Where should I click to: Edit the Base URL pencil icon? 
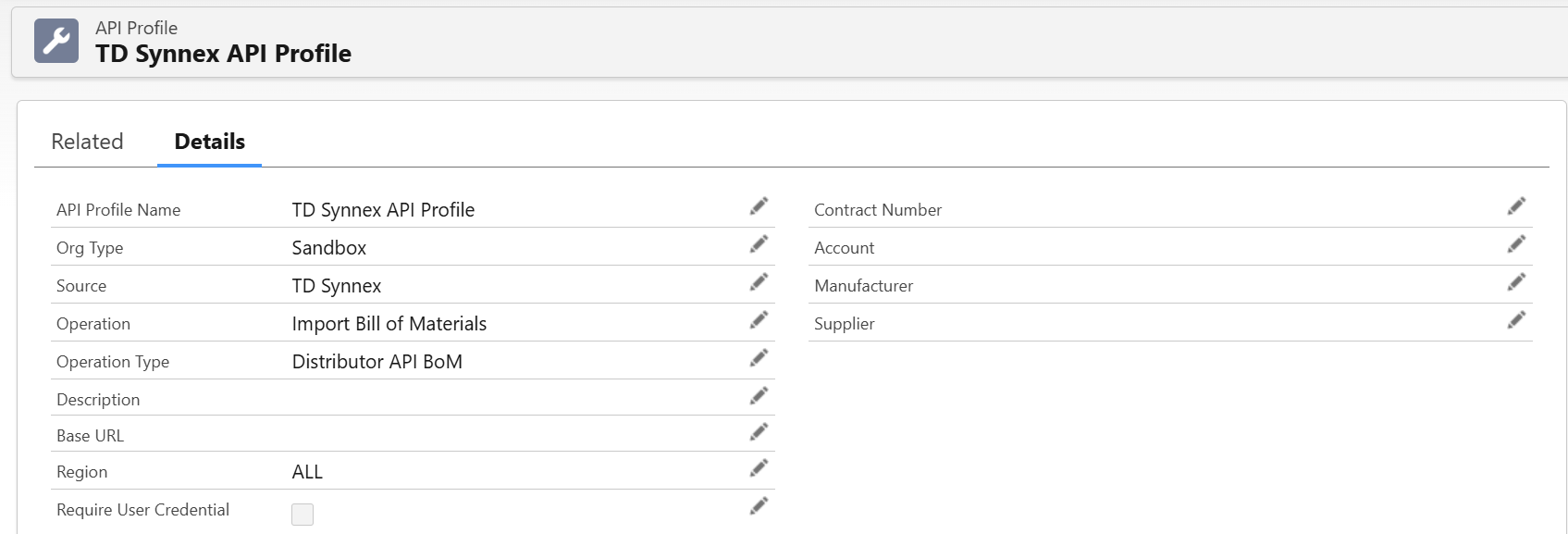pos(759,431)
